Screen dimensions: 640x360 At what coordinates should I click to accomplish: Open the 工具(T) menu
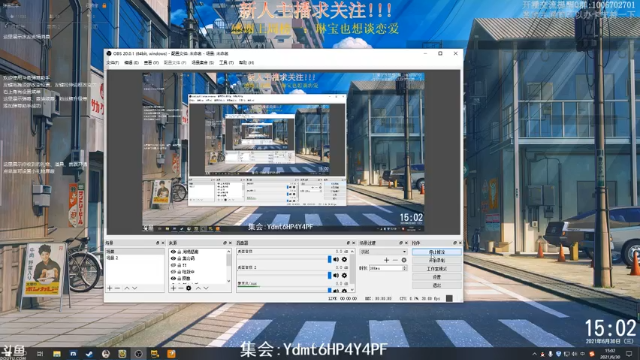click(226, 62)
